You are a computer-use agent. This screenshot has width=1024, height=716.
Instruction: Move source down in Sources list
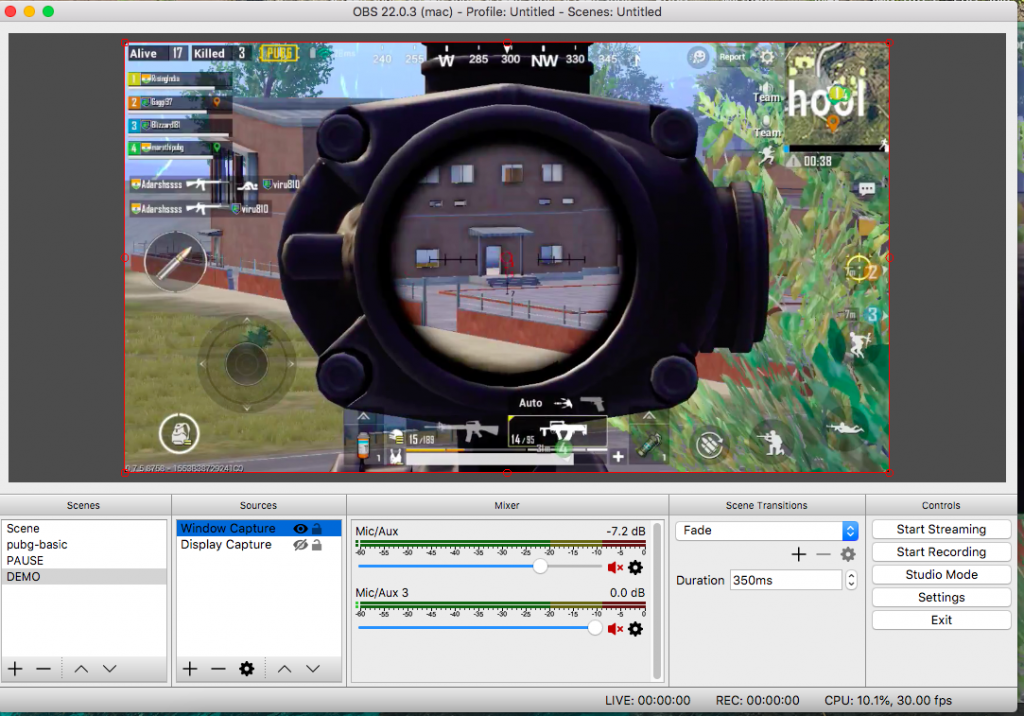click(x=313, y=669)
